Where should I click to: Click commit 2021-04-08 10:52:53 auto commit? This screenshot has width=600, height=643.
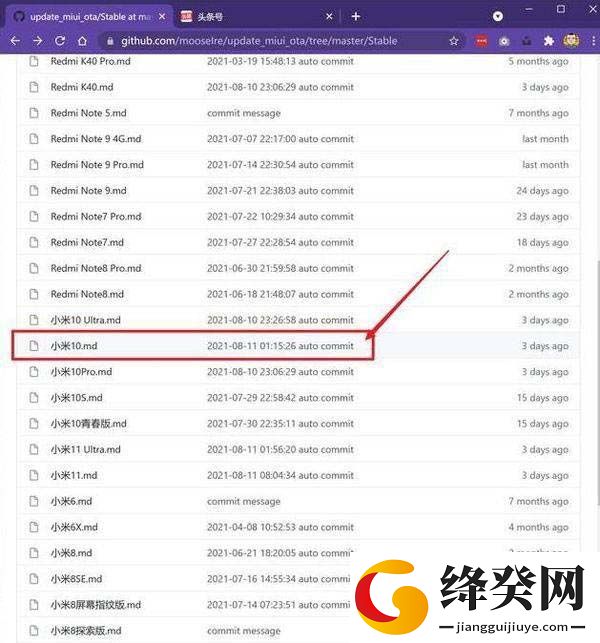click(280, 527)
